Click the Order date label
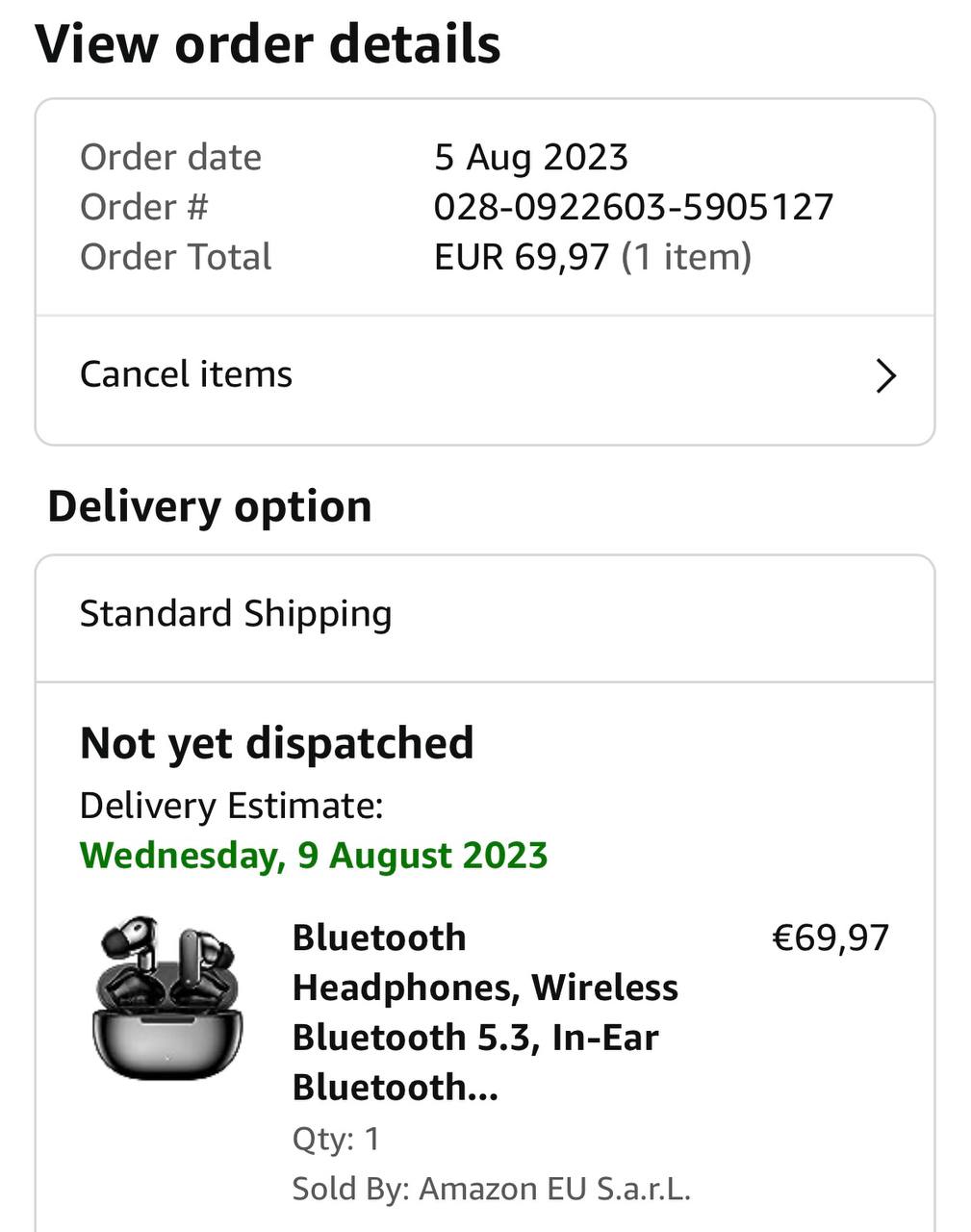The height and width of the screenshot is (1232, 971). pyautogui.click(x=170, y=157)
